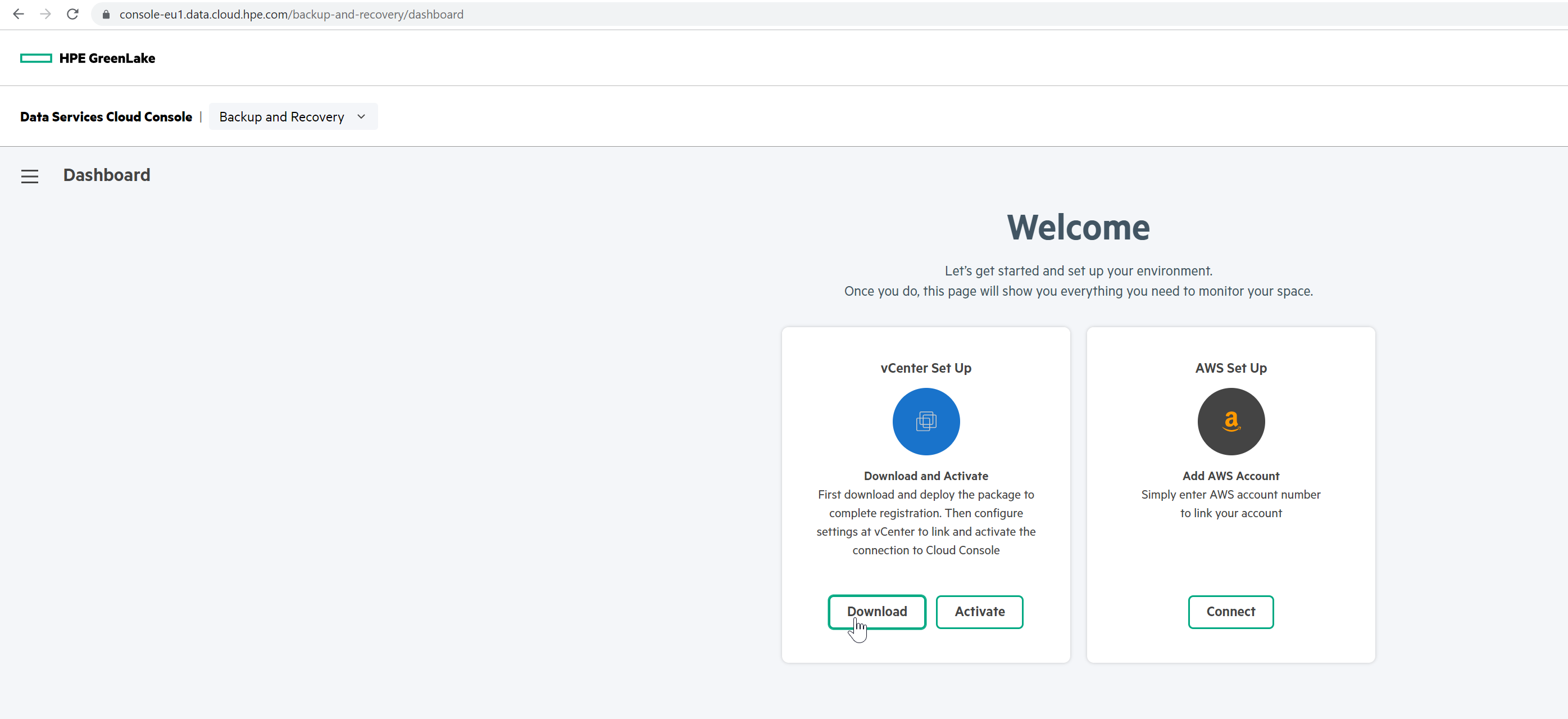Click the HPE GreenLake green logo
1568x719 pixels.
36,58
